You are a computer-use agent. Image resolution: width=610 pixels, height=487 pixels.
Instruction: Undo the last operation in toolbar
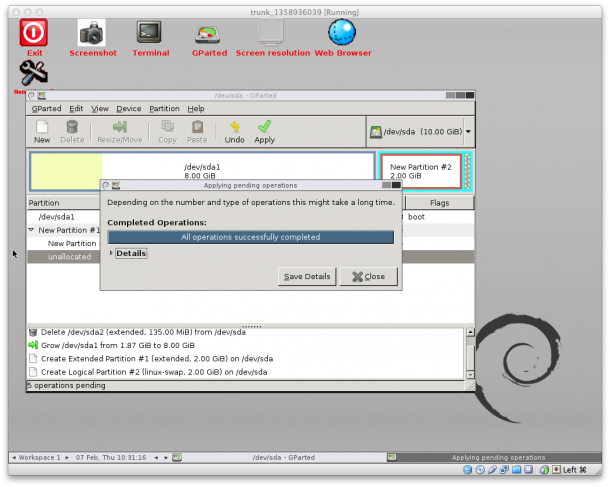[x=235, y=127]
